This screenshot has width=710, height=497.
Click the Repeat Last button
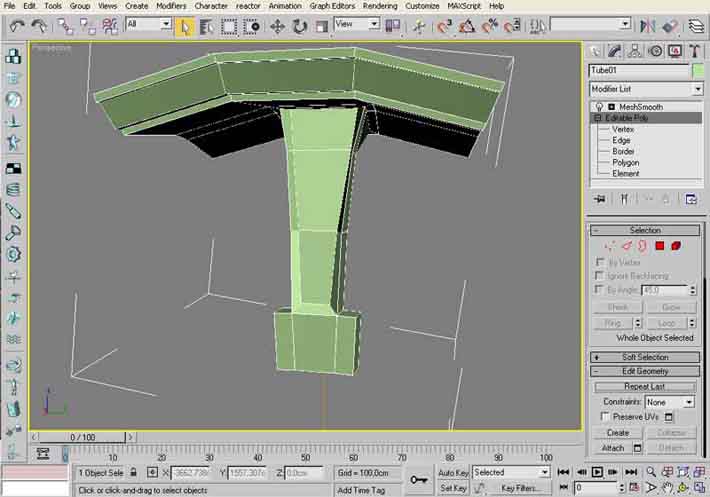644,386
